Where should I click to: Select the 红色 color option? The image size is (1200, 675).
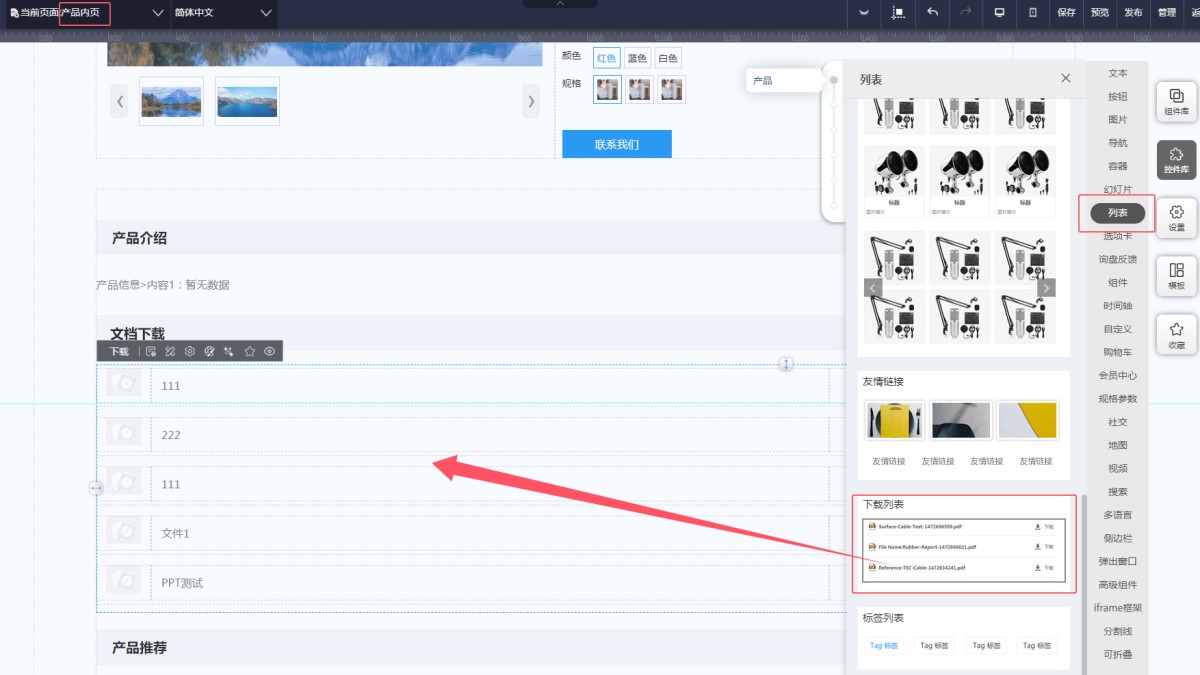[606, 58]
